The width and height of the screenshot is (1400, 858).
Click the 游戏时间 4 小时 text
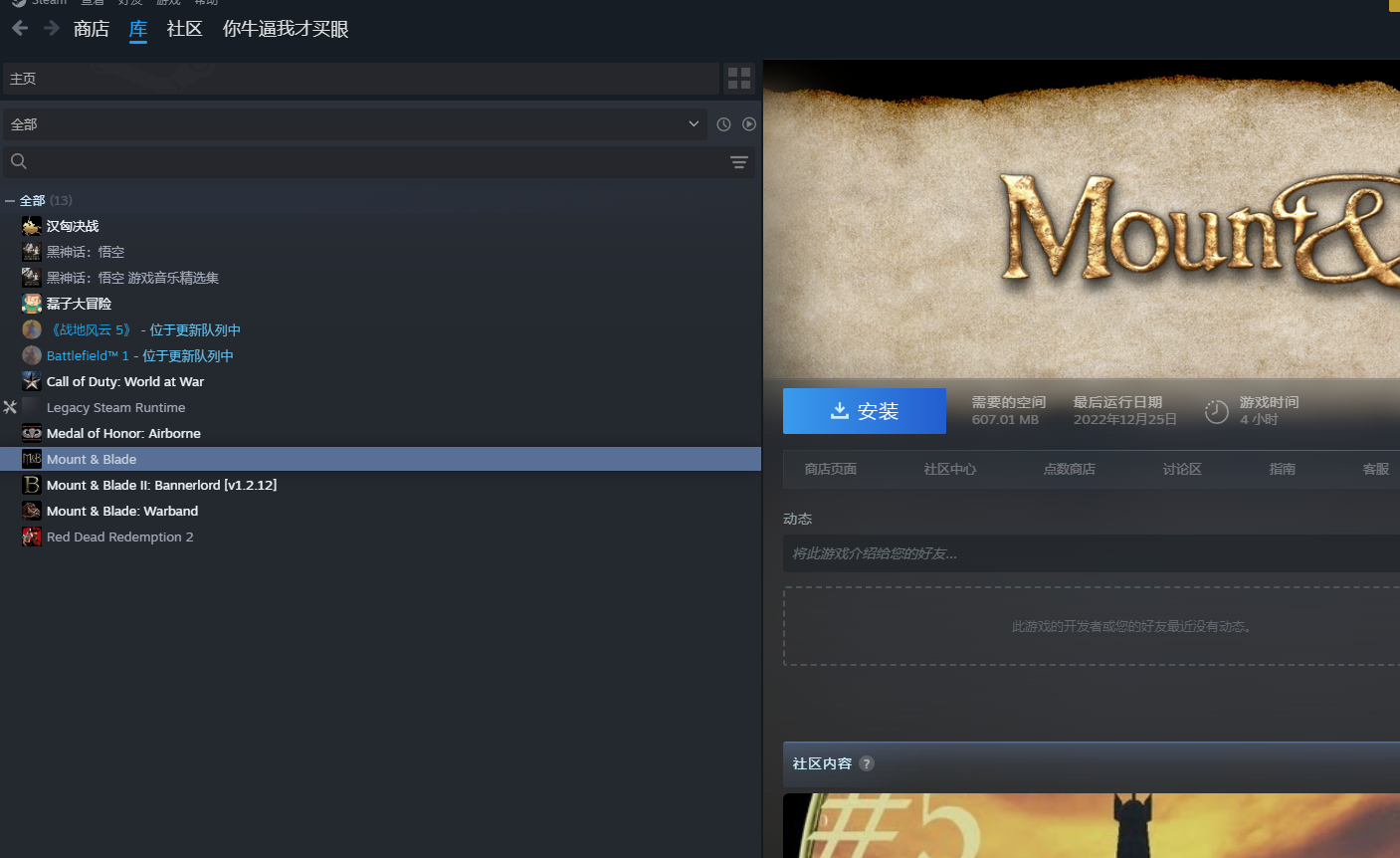[1269, 410]
